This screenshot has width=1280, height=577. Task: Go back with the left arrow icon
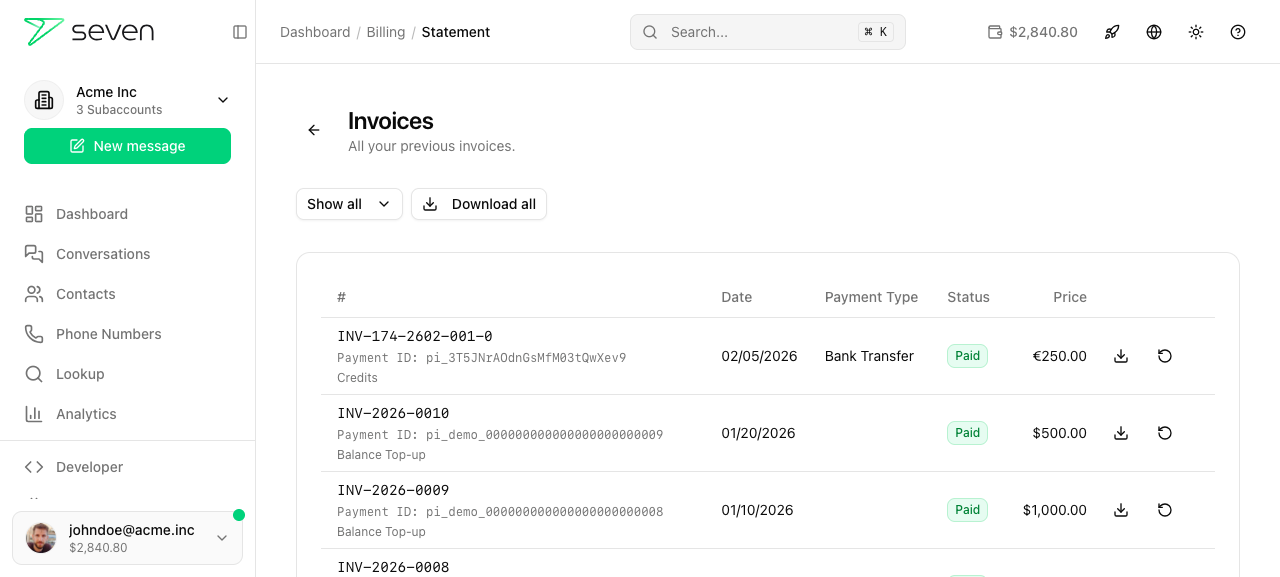(314, 130)
